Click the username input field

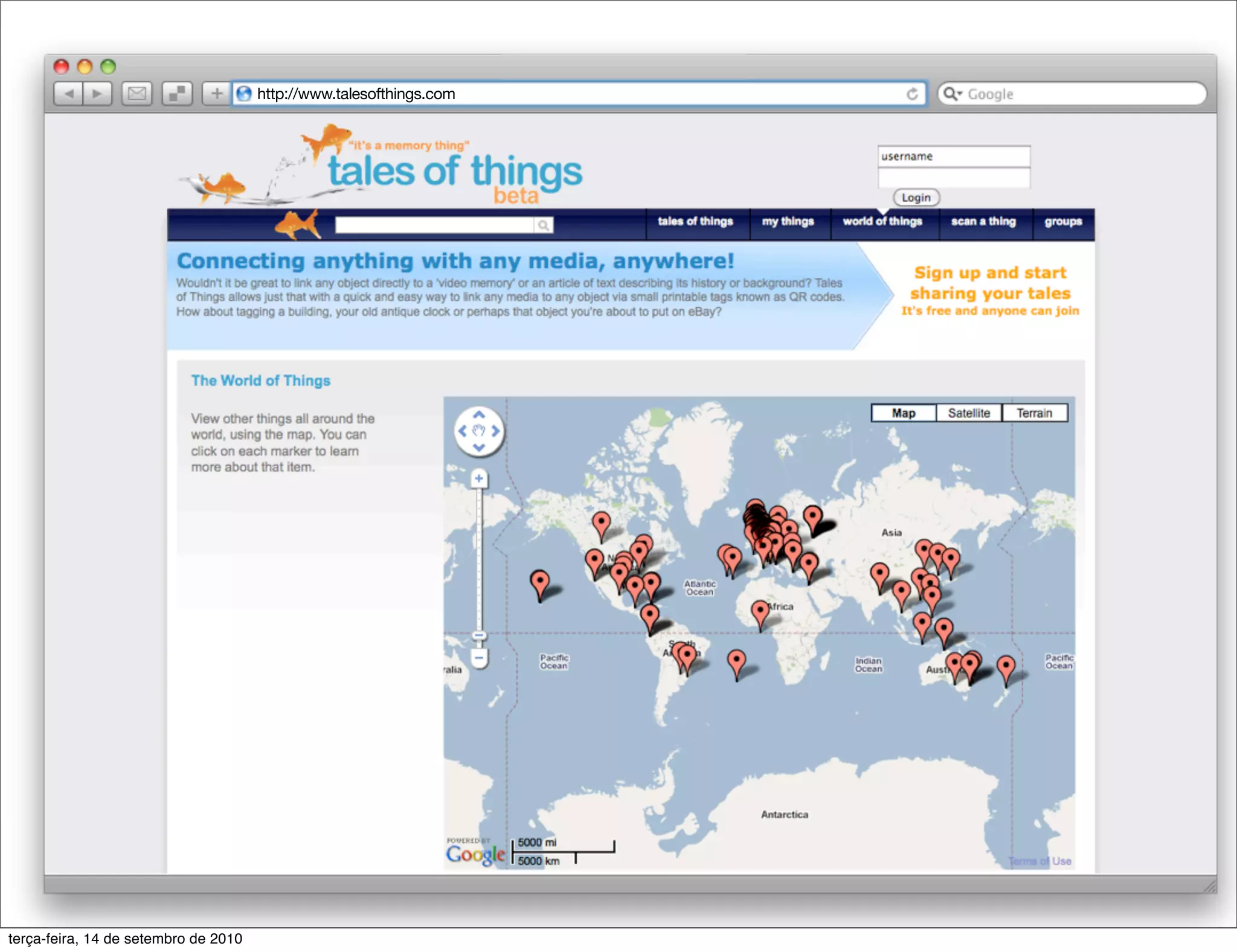click(x=953, y=156)
